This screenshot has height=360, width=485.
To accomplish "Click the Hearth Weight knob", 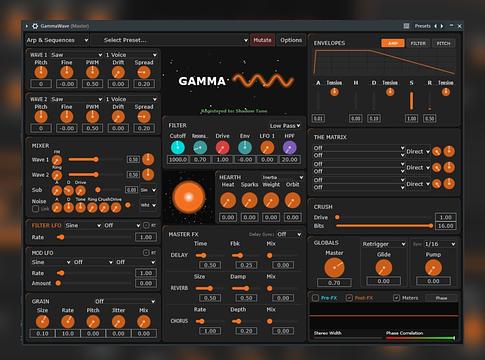I will point(271,201).
